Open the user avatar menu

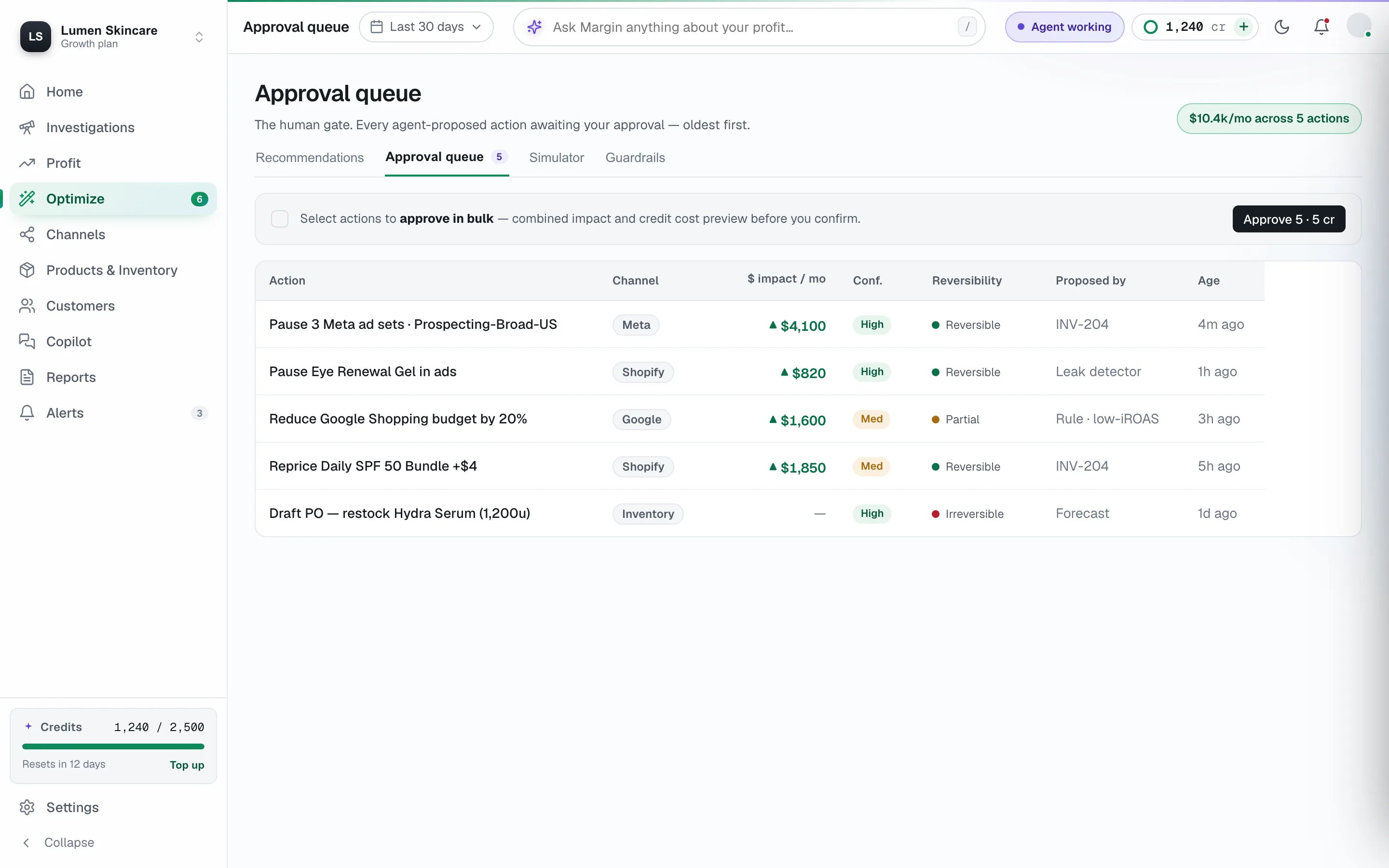1359,26
